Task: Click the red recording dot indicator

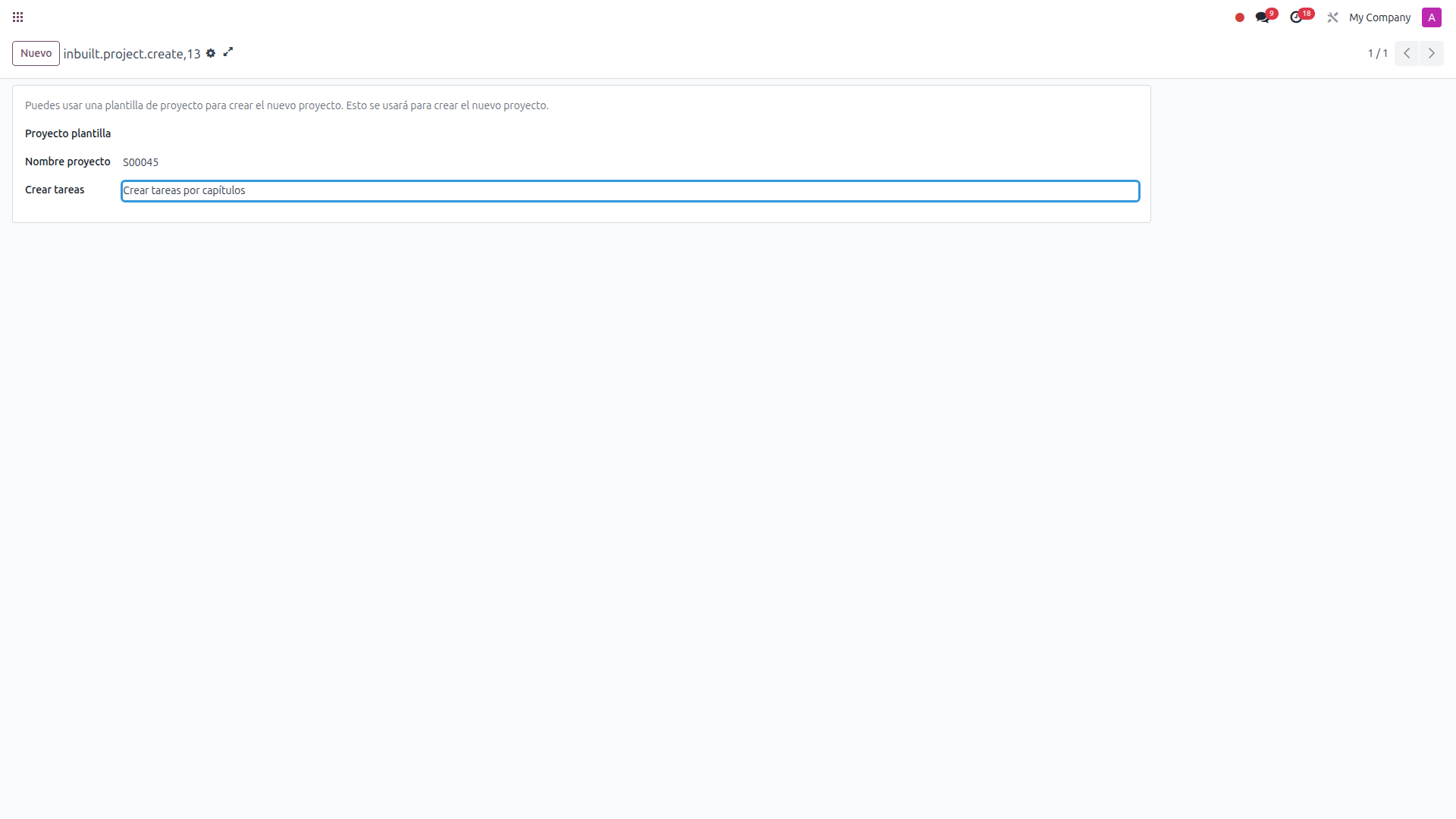Action: (x=1239, y=17)
